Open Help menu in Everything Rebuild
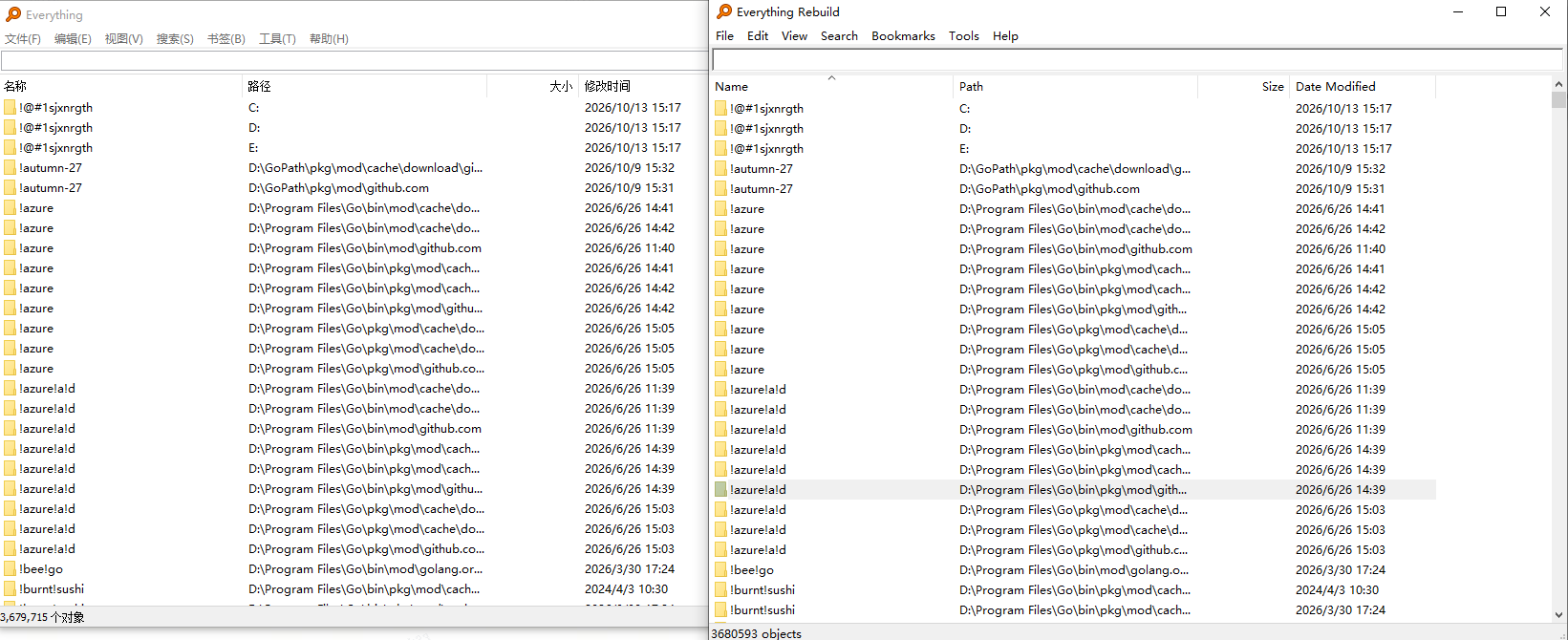 click(x=1005, y=36)
